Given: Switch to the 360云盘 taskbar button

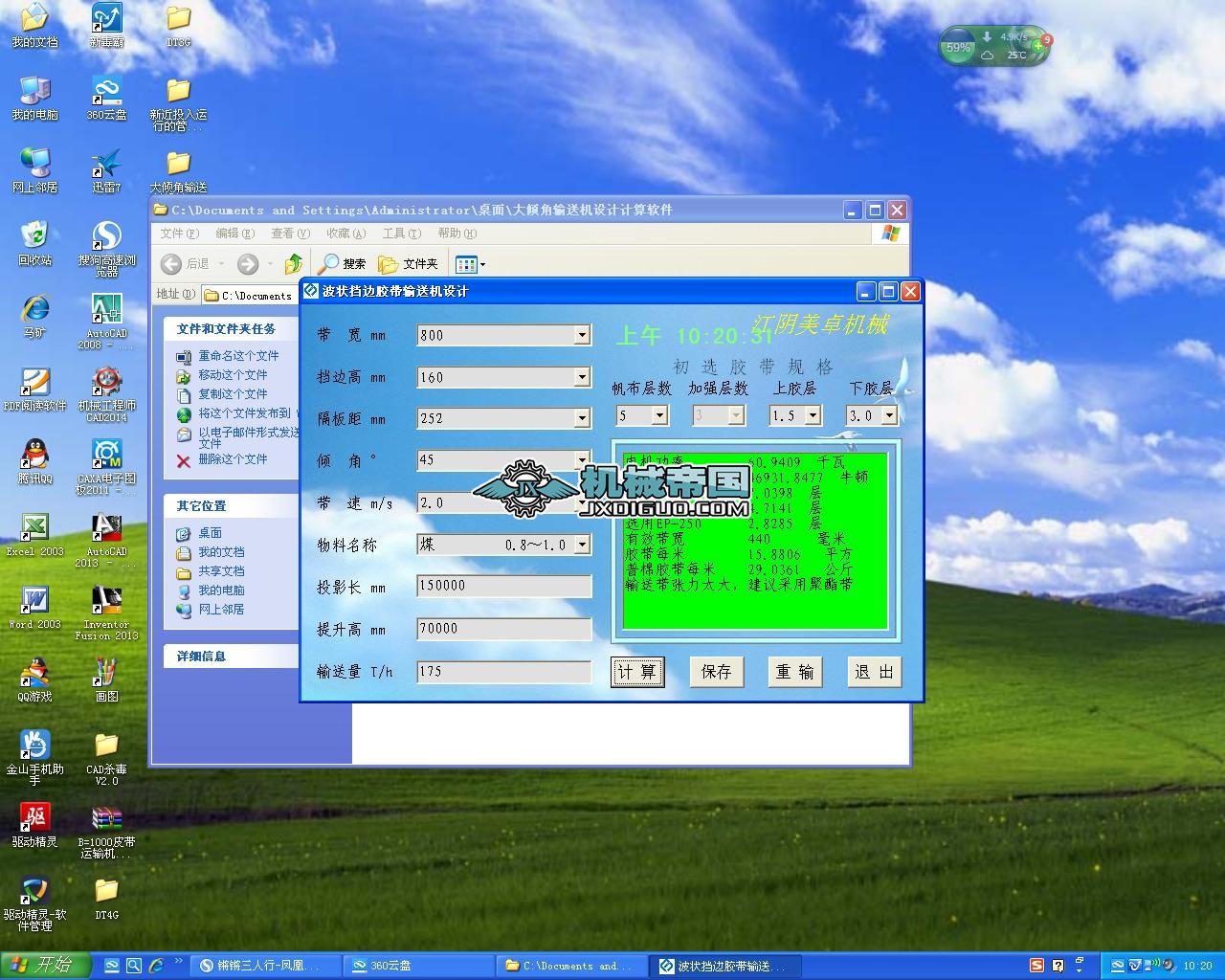Looking at the screenshot, I should [x=419, y=967].
